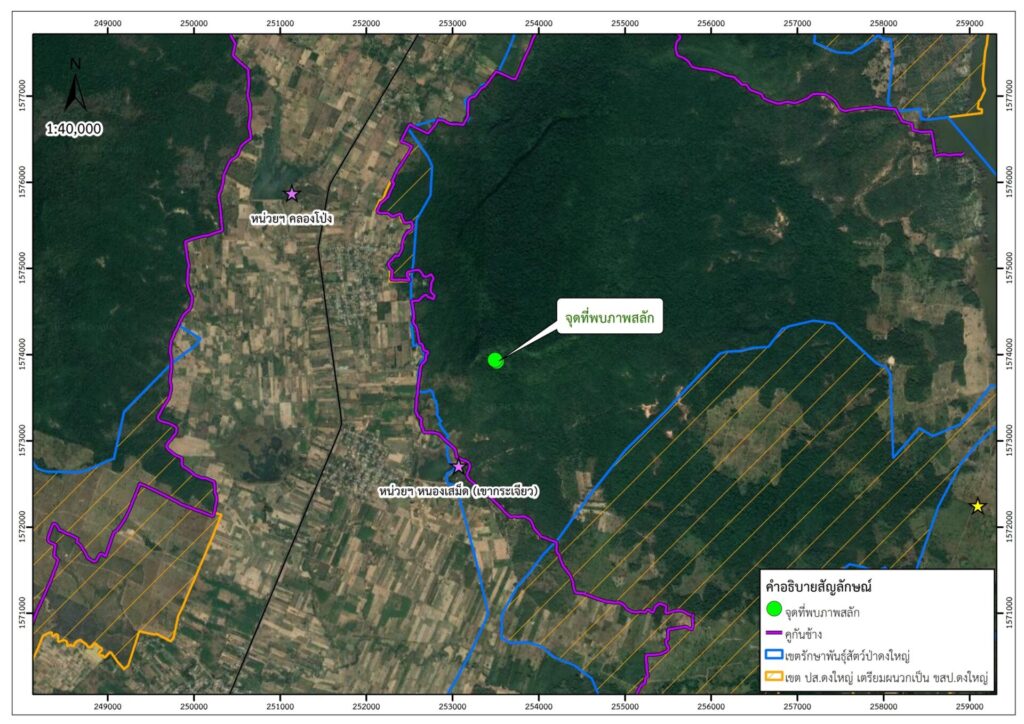Select the หน่วยฯ คลองโป่ง map label
The image size is (1024, 724).
pyautogui.click(x=291, y=217)
